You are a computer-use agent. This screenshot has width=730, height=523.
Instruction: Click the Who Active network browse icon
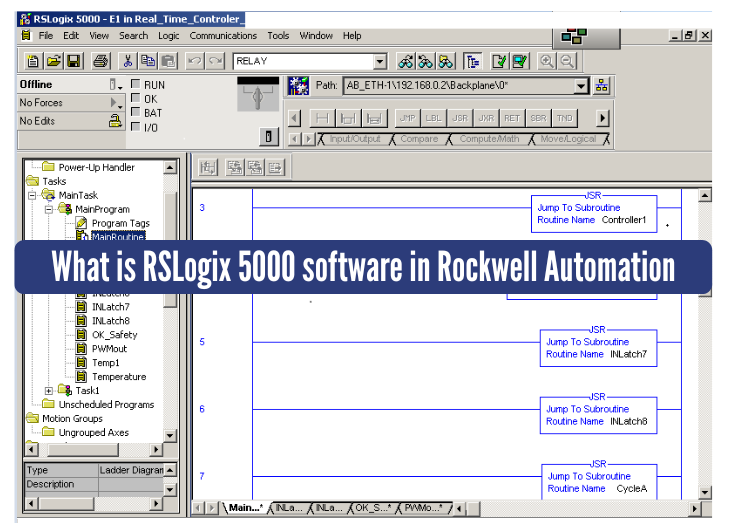(602, 86)
